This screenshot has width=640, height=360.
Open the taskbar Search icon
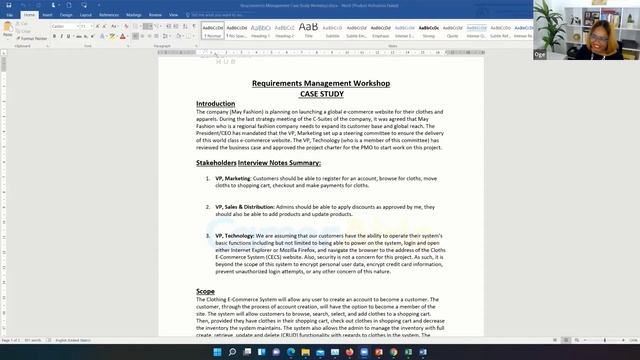point(232,352)
